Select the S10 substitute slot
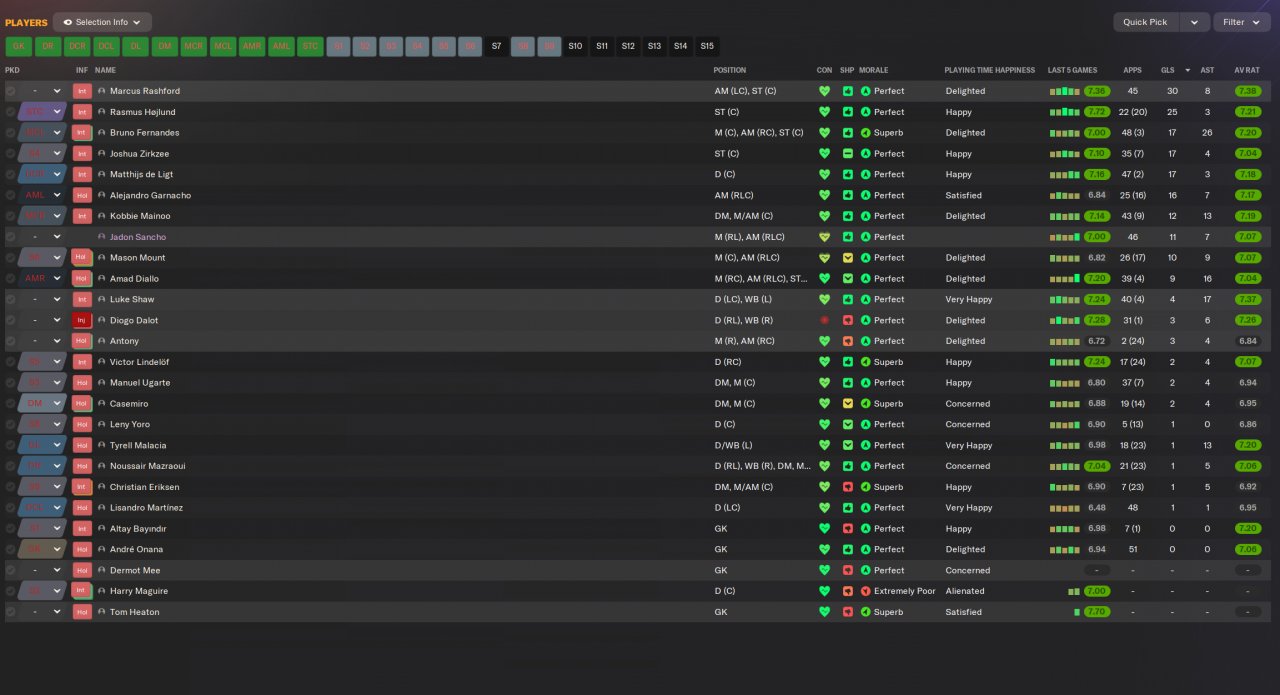Screen dimensions: 1280x695 point(575,46)
